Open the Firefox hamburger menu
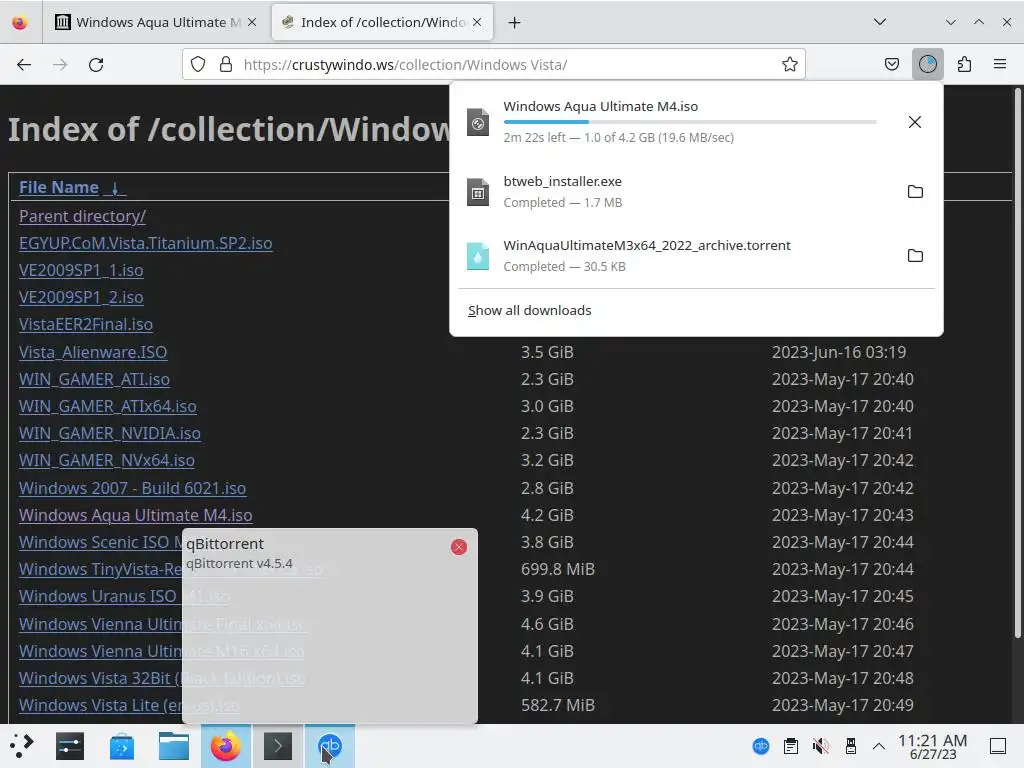Image resolution: width=1024 pixels, height=768 pixels. [x=1000, y=65]
